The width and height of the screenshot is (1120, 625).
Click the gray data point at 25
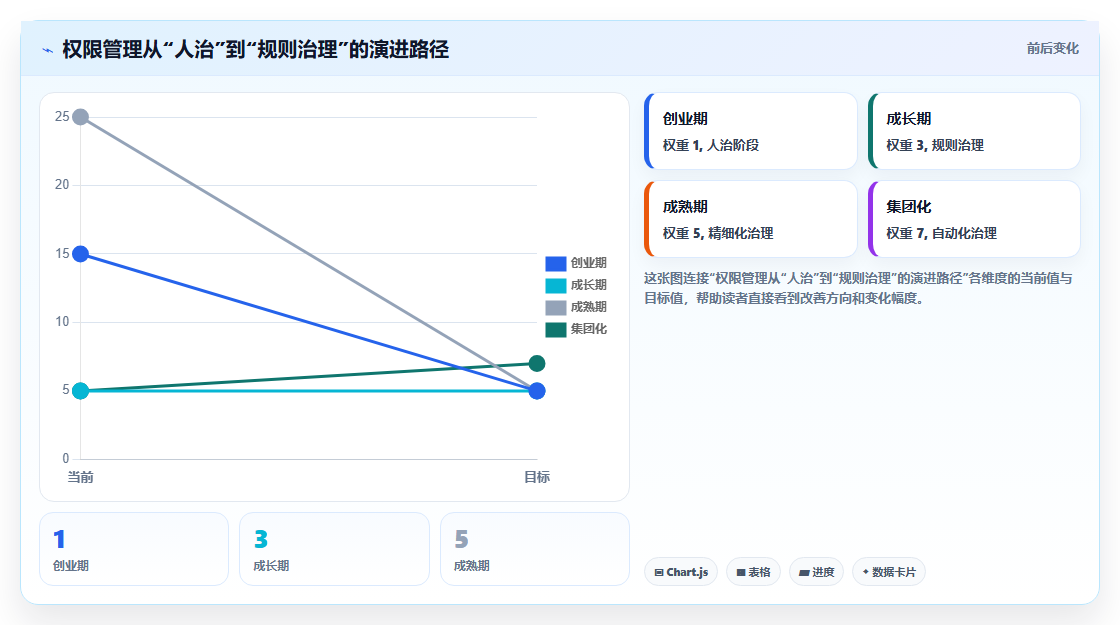point(81,116)
